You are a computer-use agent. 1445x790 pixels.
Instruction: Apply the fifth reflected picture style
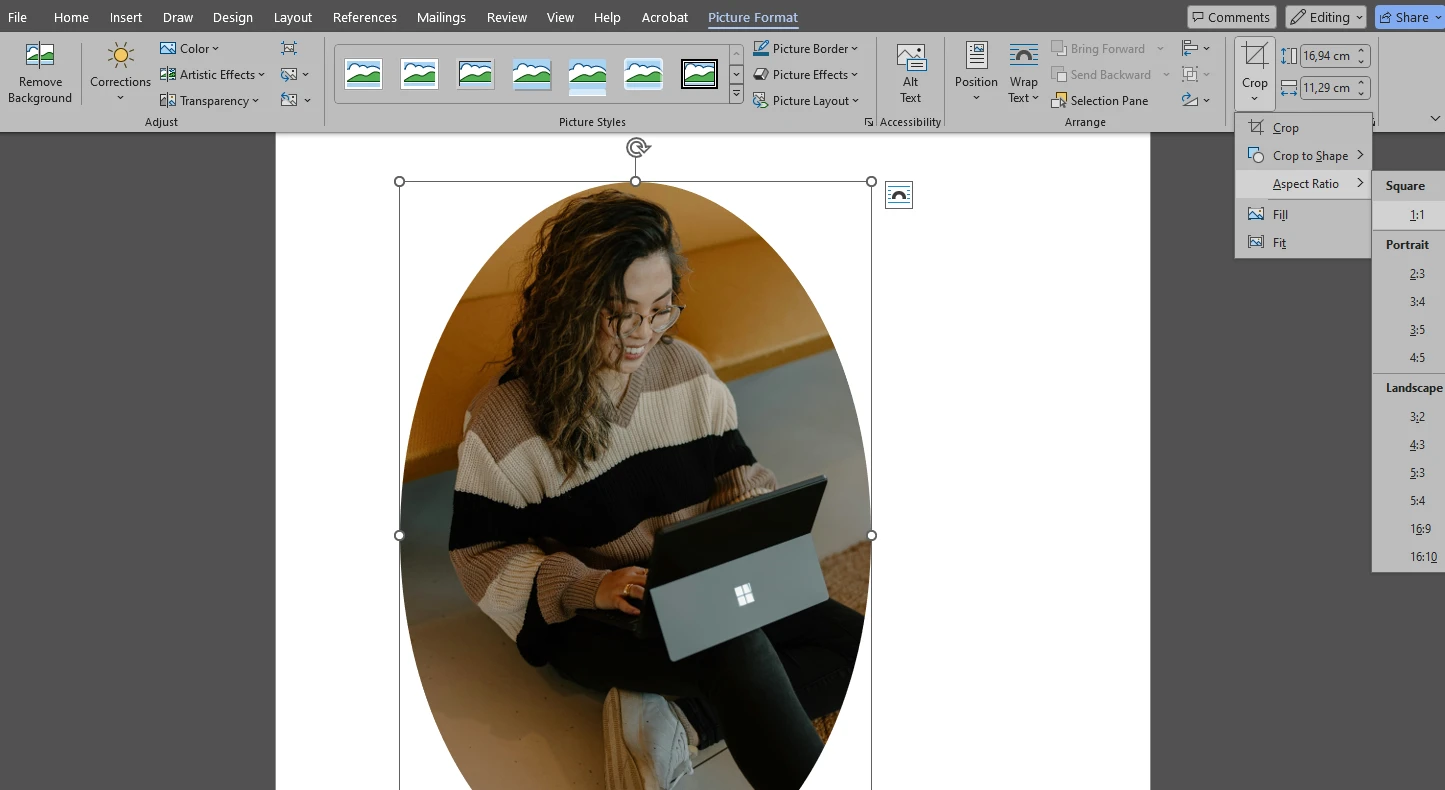pyautogui.click(x=587, y=76)
